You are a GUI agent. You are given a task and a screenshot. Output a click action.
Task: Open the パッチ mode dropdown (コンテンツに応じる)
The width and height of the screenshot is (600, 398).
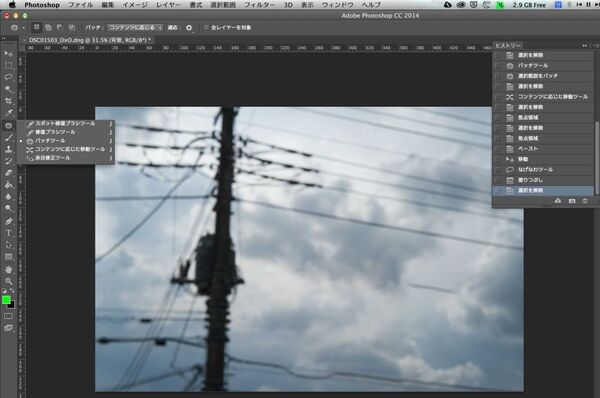[135, 28]
